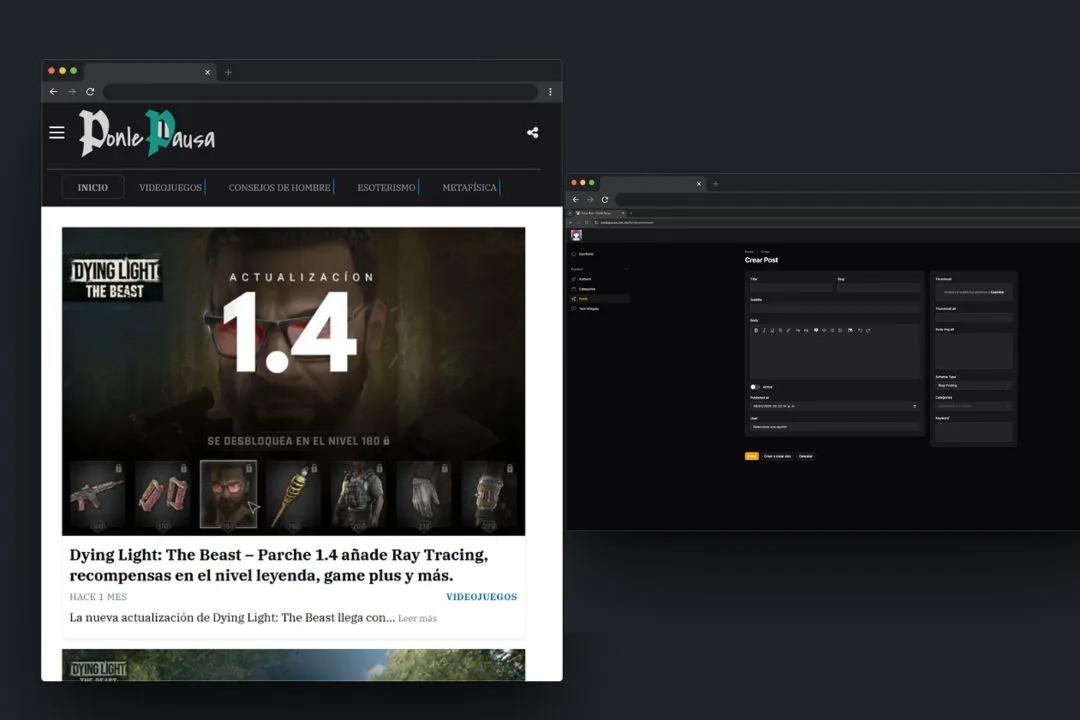Screen dimensions: 1080x720
Task: Go to the ESOTERISMO navigation tab
Action: tap(386, 188)
